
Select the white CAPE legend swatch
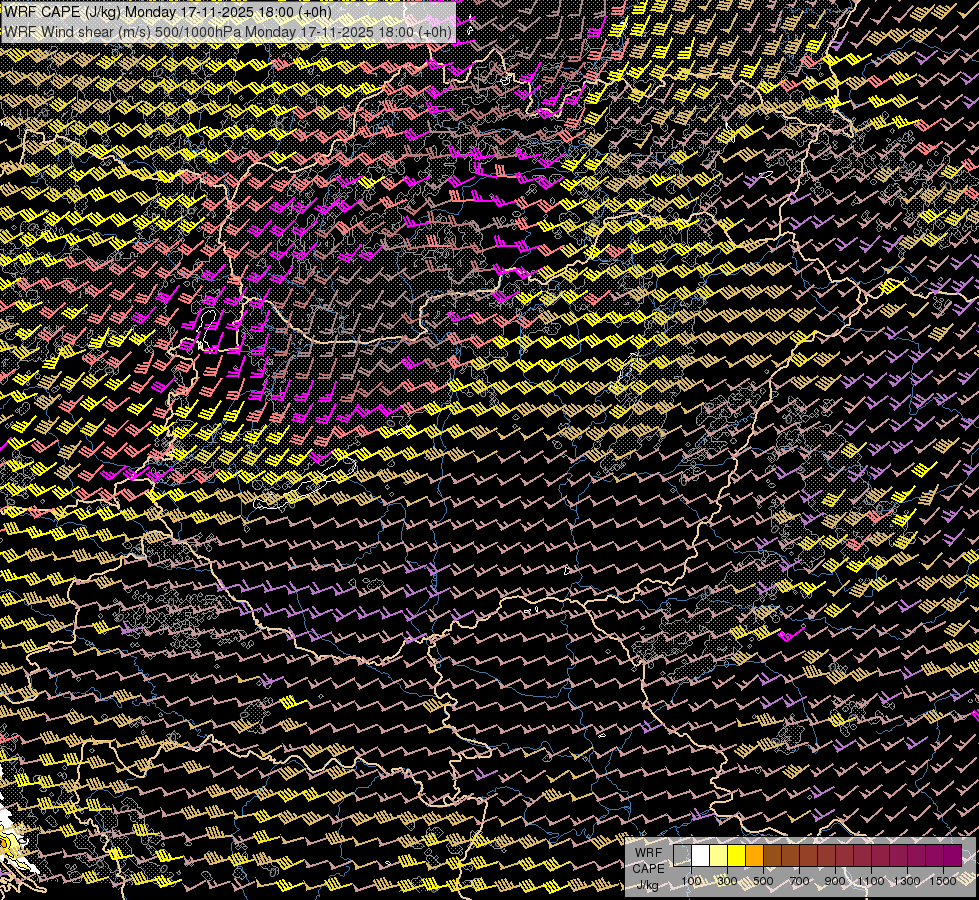click(x=701, y=855)
